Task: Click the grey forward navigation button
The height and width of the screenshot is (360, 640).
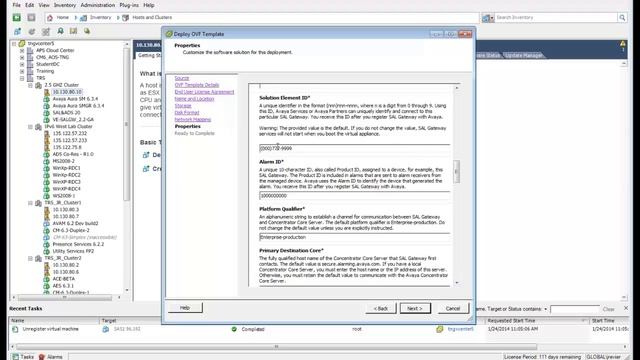Action: tap(31, 18)
